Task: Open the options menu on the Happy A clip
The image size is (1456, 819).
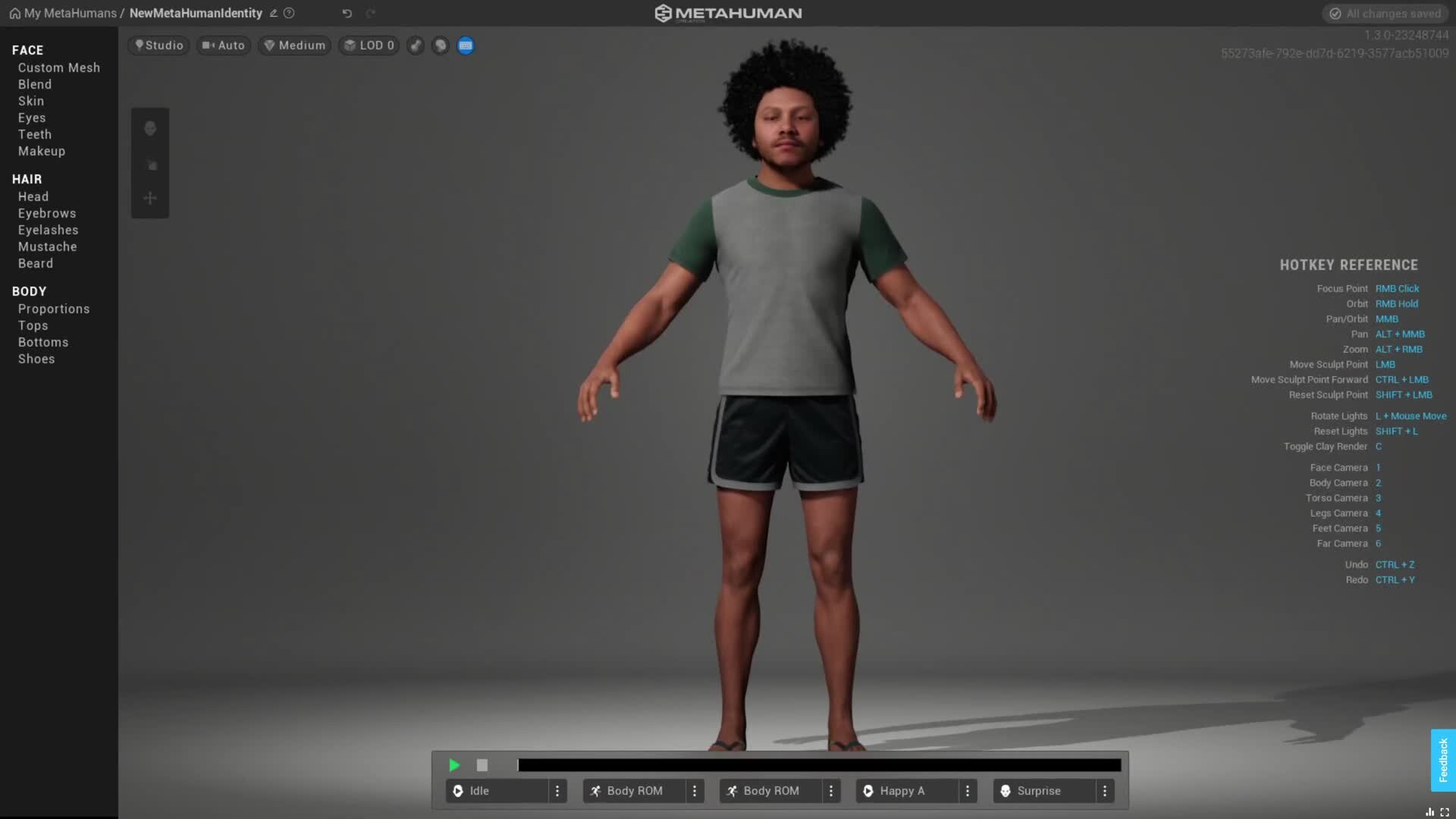Action: point(968,791)
